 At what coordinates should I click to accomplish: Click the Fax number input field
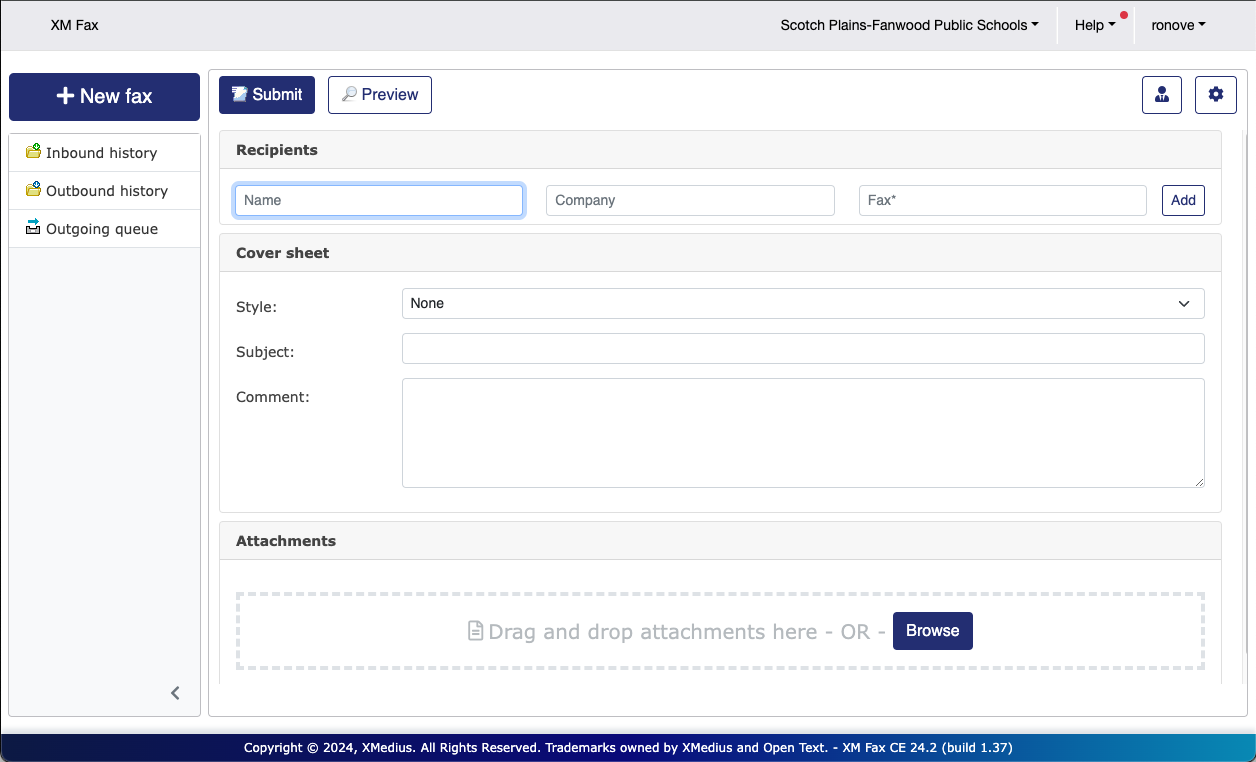(x=1002, y=200)
